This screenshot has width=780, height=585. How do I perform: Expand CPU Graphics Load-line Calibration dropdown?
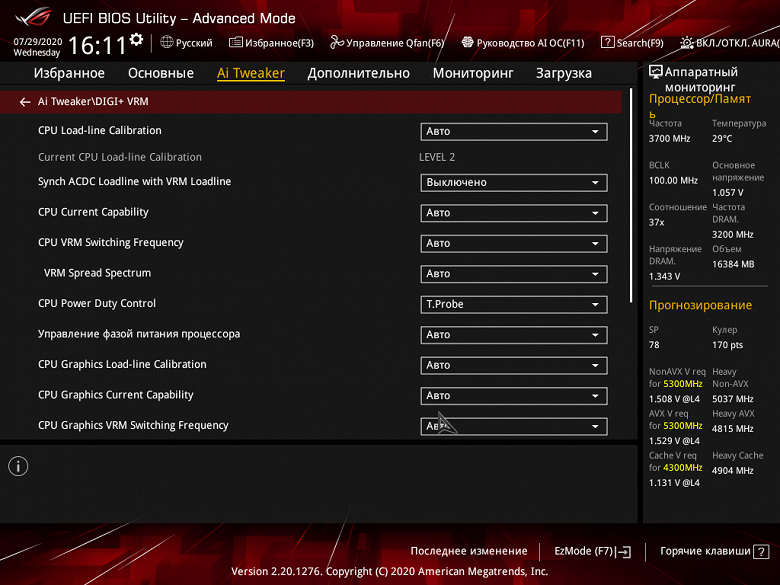pyautogui.click(x=514, y=366)
